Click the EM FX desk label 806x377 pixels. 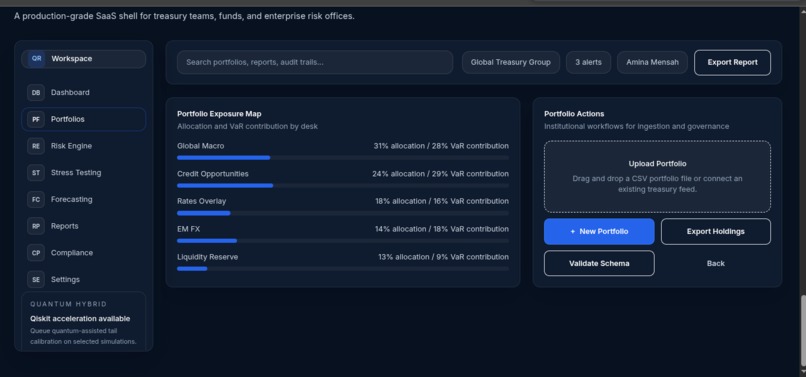coord(189,229)
